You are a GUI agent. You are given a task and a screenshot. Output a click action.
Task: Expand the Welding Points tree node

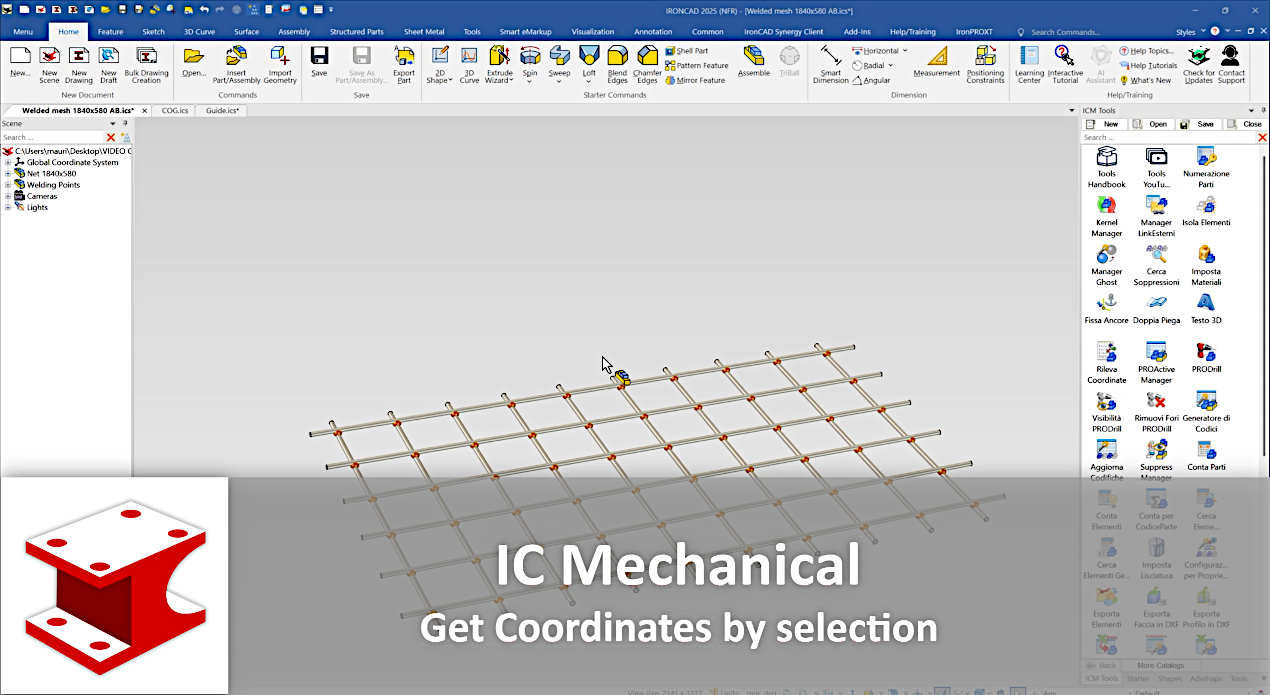point(8,185)
